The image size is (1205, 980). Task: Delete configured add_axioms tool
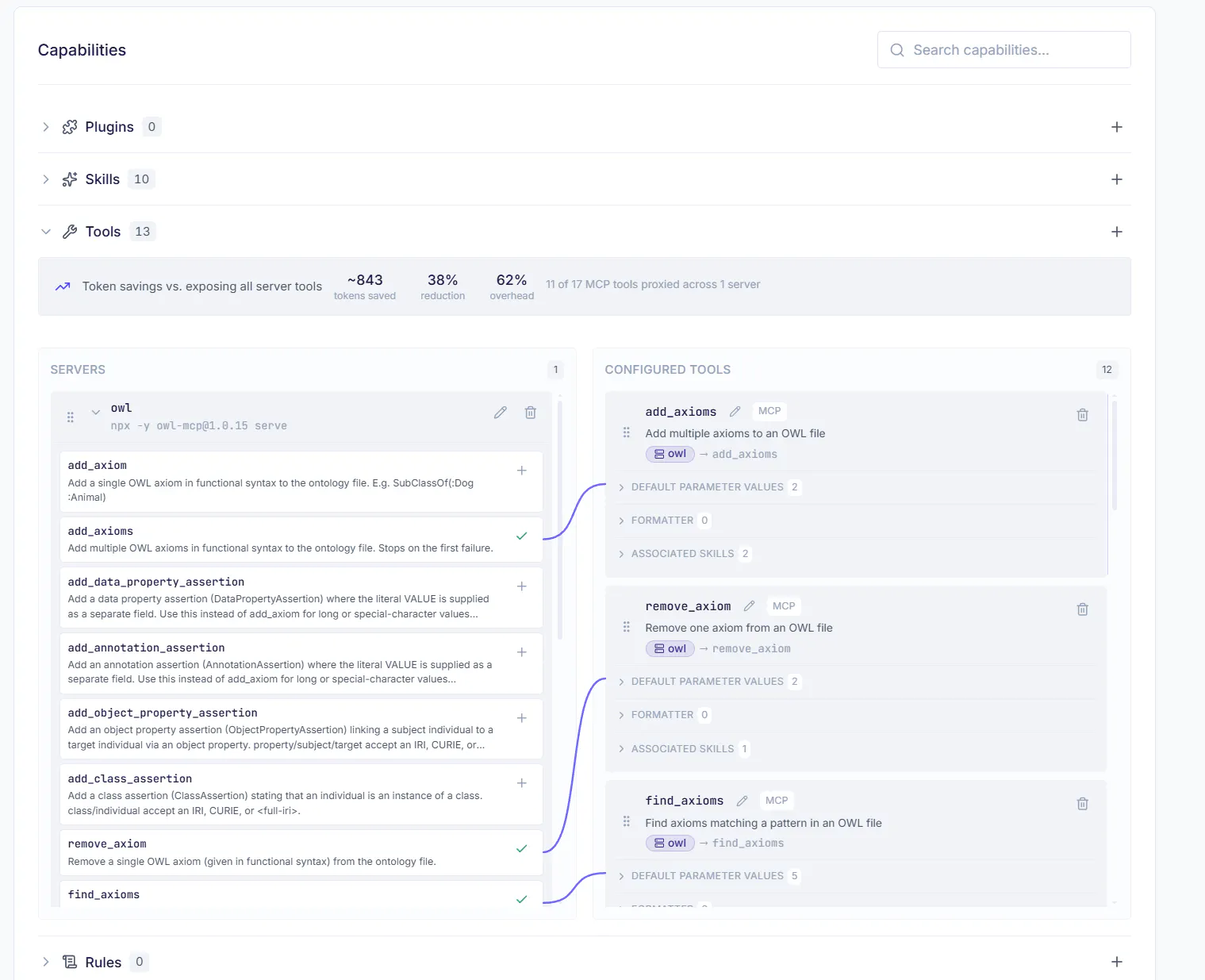coord(1083,415)
